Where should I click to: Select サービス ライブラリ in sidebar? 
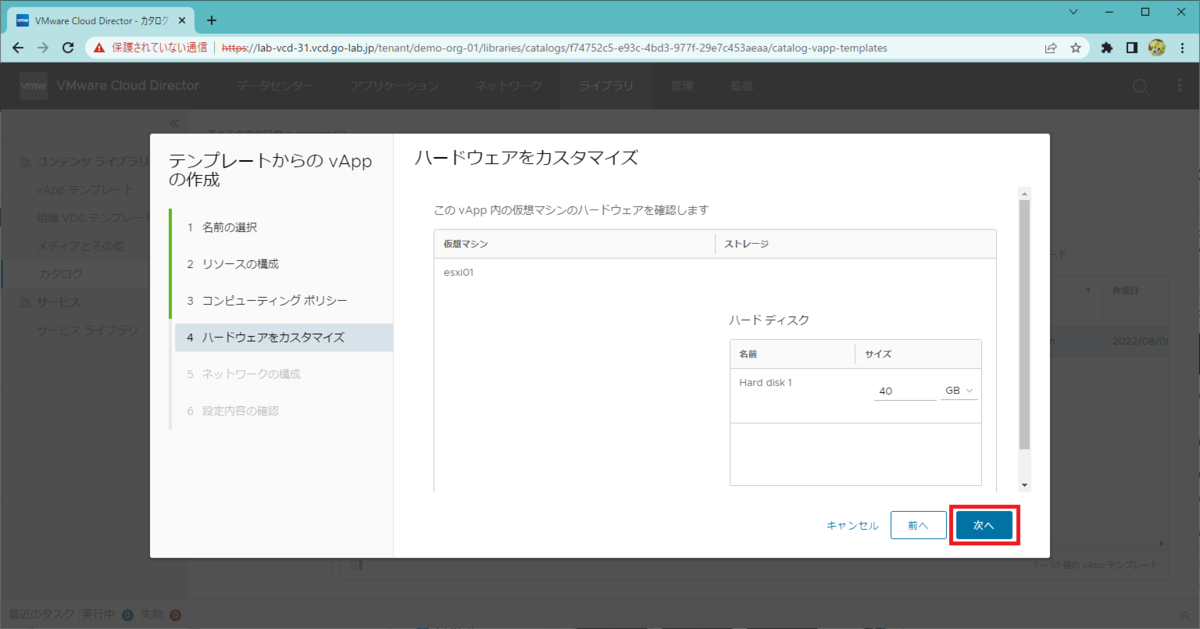(87, 330)
